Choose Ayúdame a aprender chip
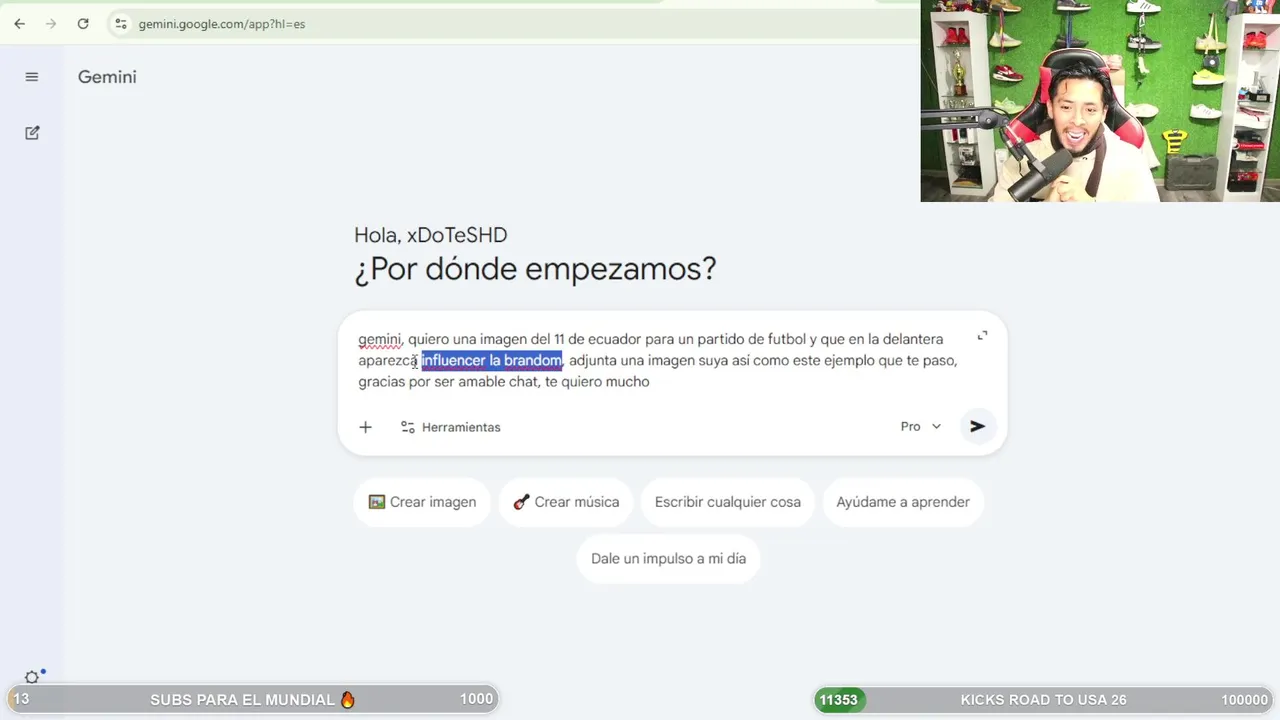The width and height of the screenshot is (1280, 720). 903,502
